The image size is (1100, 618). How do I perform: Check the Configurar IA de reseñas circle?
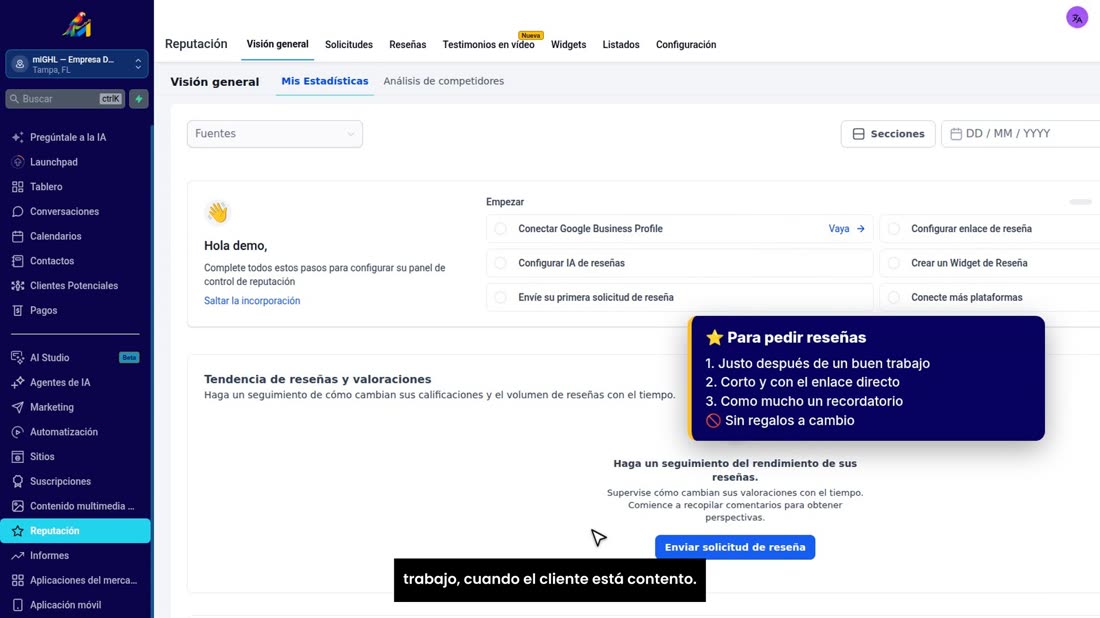(x=500, y=263)
